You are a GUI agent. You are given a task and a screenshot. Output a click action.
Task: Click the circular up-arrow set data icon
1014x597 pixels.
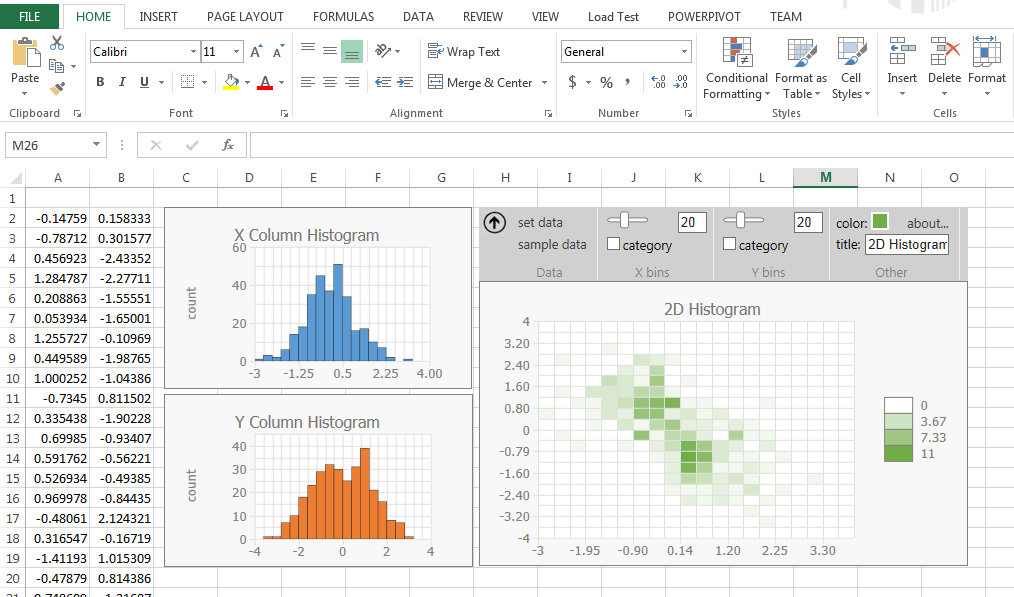coord(494,223)
